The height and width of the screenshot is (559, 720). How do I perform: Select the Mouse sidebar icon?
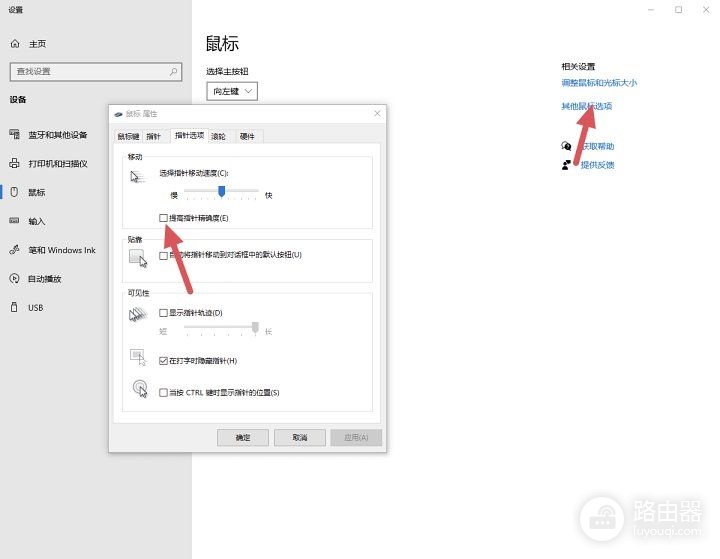[14, 192]
